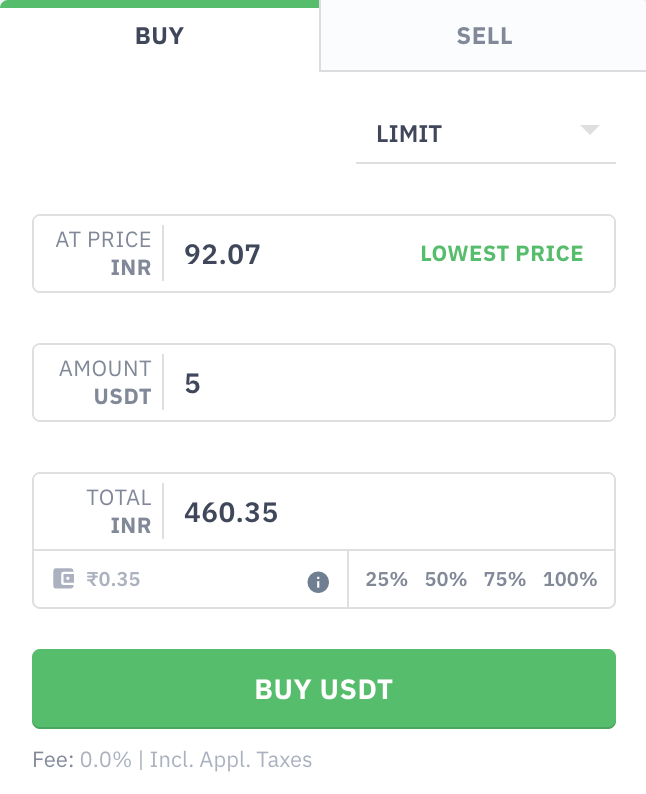Select 100% of wallet balance

(x=569, y=579)
